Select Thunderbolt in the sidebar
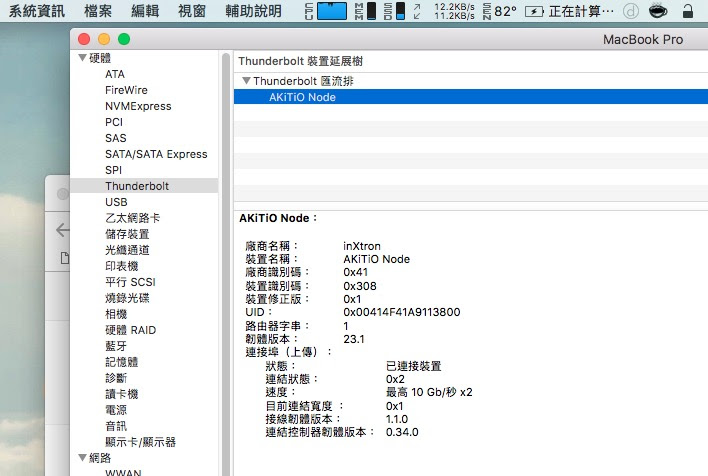Image resolution: width=708 pixels, height=476 pixels. point(144,186)
